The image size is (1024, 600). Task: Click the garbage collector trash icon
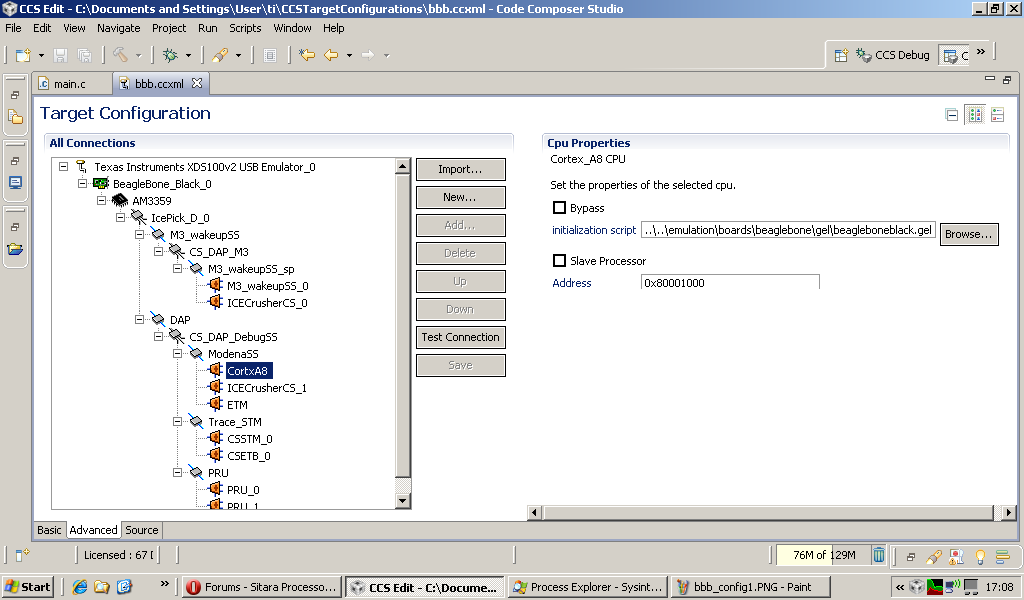(x=879, y=555)
